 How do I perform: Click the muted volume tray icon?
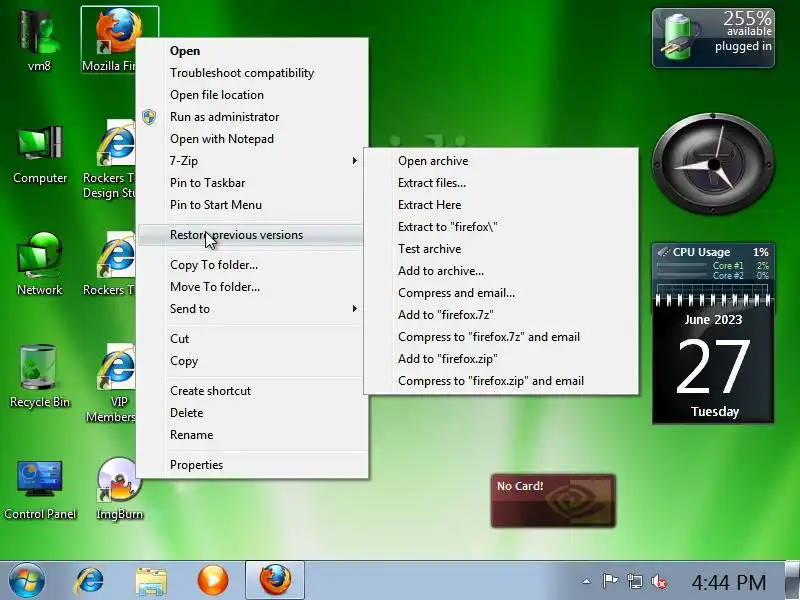(x=659, y=581)
